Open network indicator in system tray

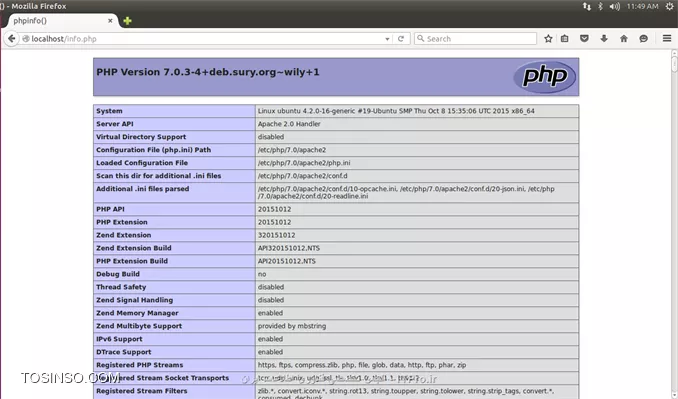(586, 6)
